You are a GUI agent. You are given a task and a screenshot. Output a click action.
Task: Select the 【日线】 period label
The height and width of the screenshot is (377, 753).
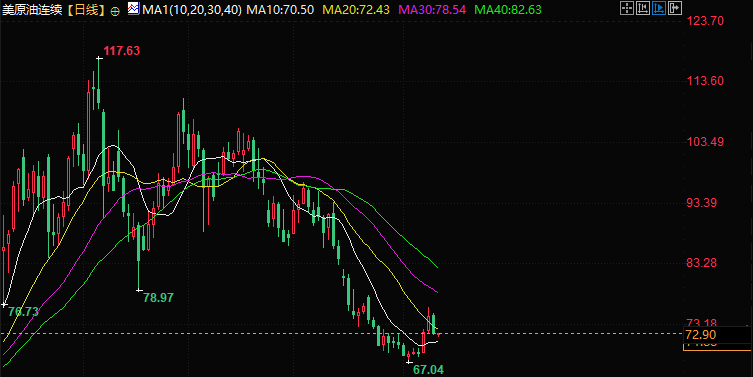pos(85,10)
